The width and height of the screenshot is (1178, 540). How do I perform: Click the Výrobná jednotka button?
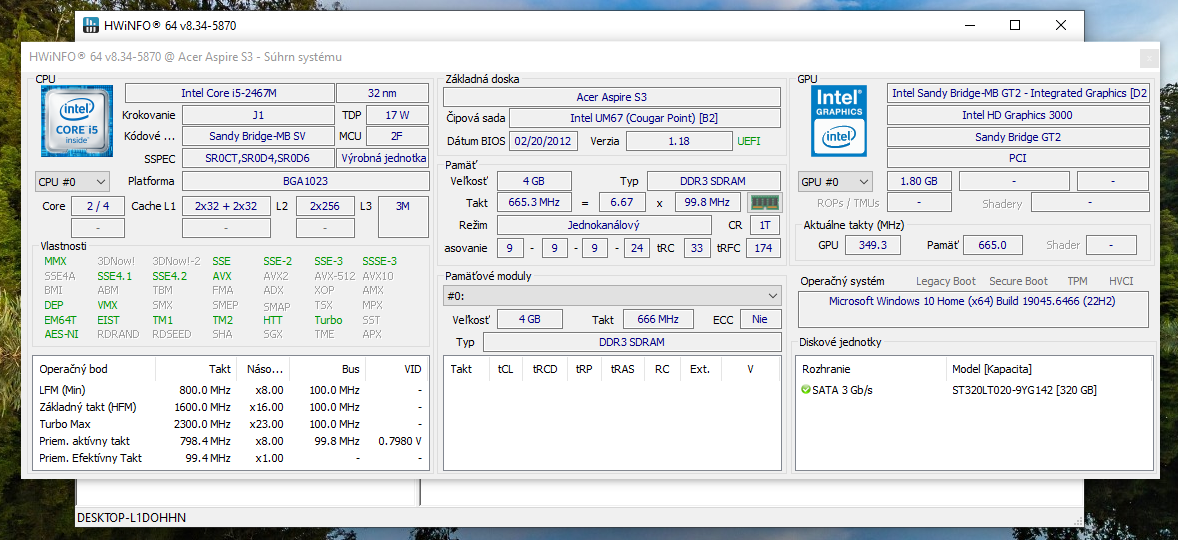point(383,158)
